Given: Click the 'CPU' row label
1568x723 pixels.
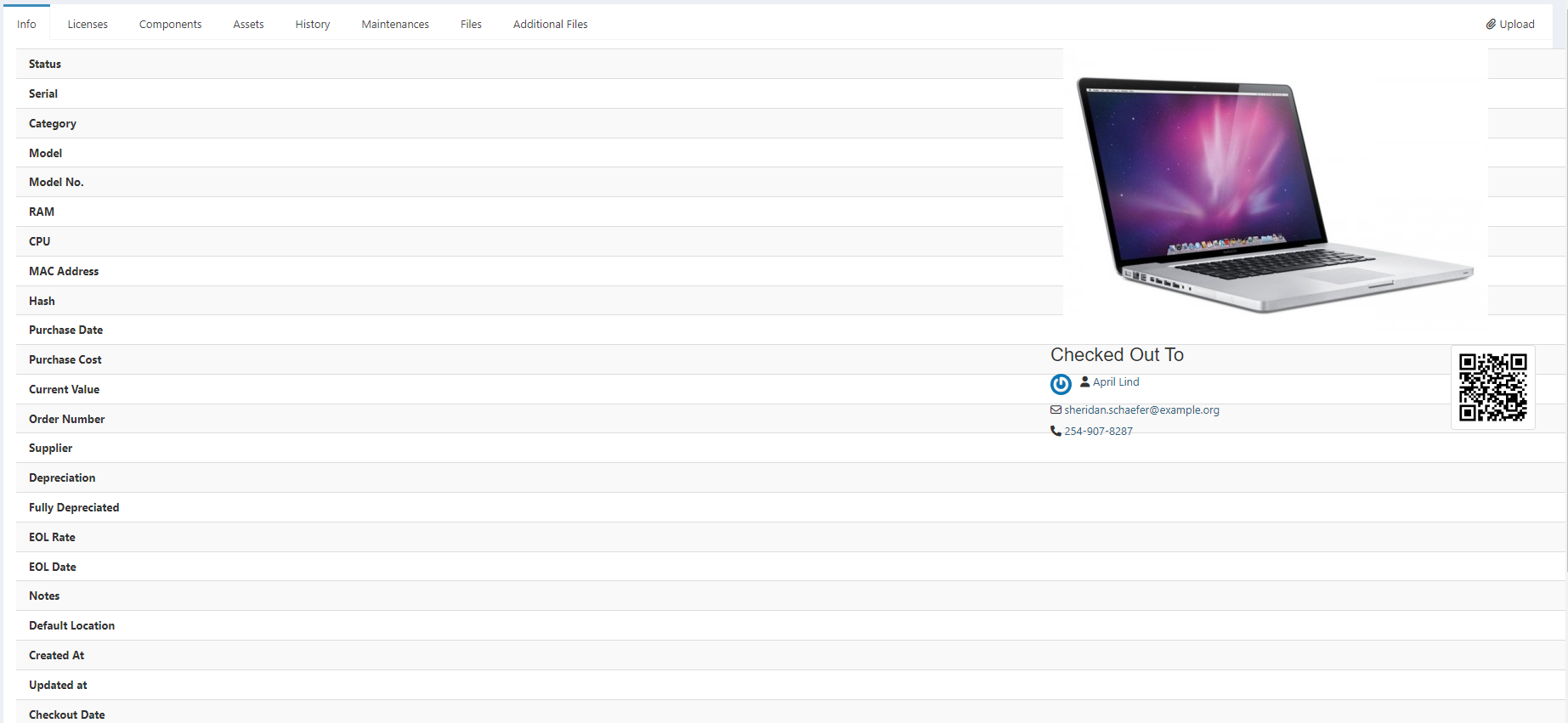Looking at the screenshot, I should [x=40, y=241].
